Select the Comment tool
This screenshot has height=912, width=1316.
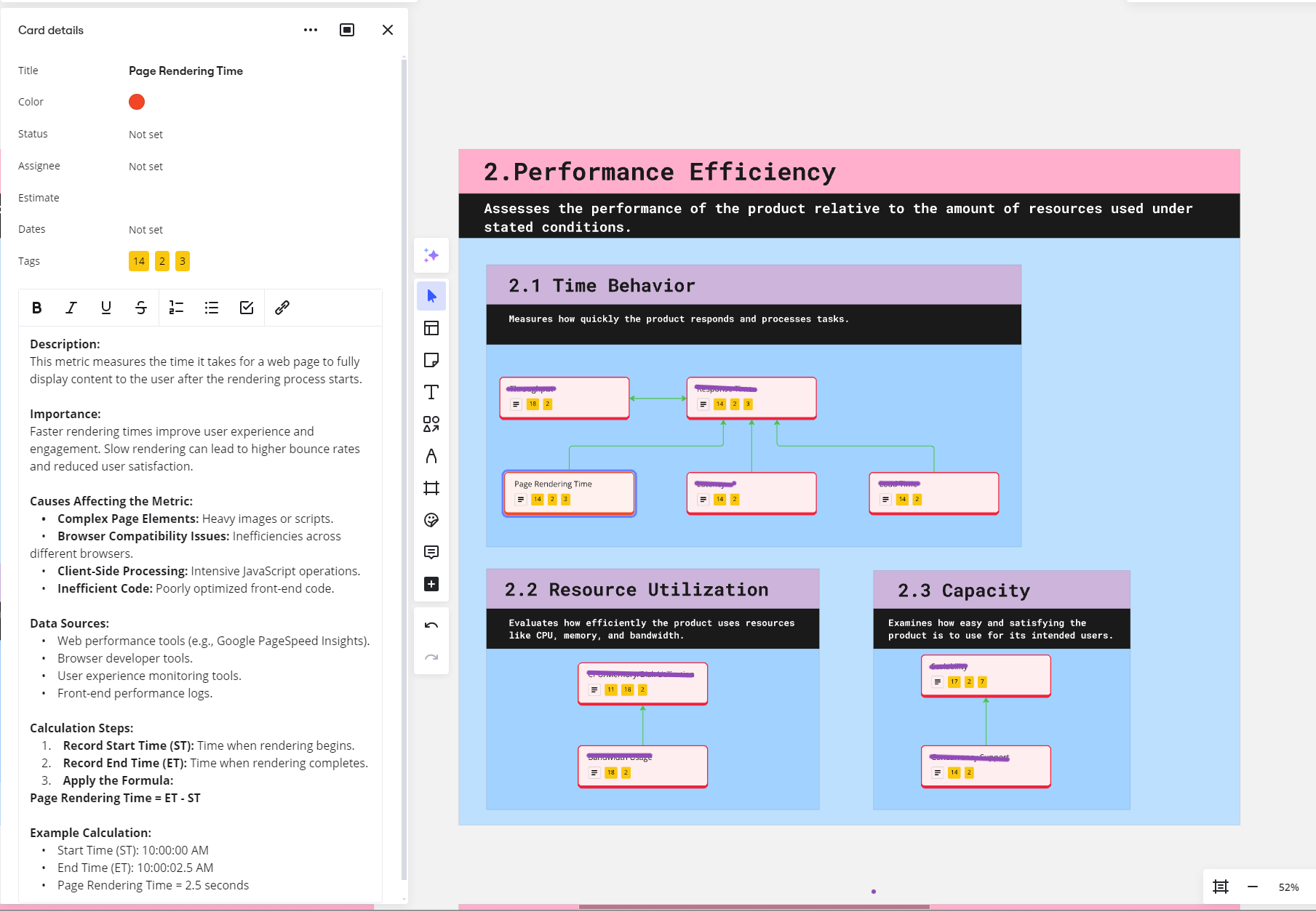pos(431,552)
